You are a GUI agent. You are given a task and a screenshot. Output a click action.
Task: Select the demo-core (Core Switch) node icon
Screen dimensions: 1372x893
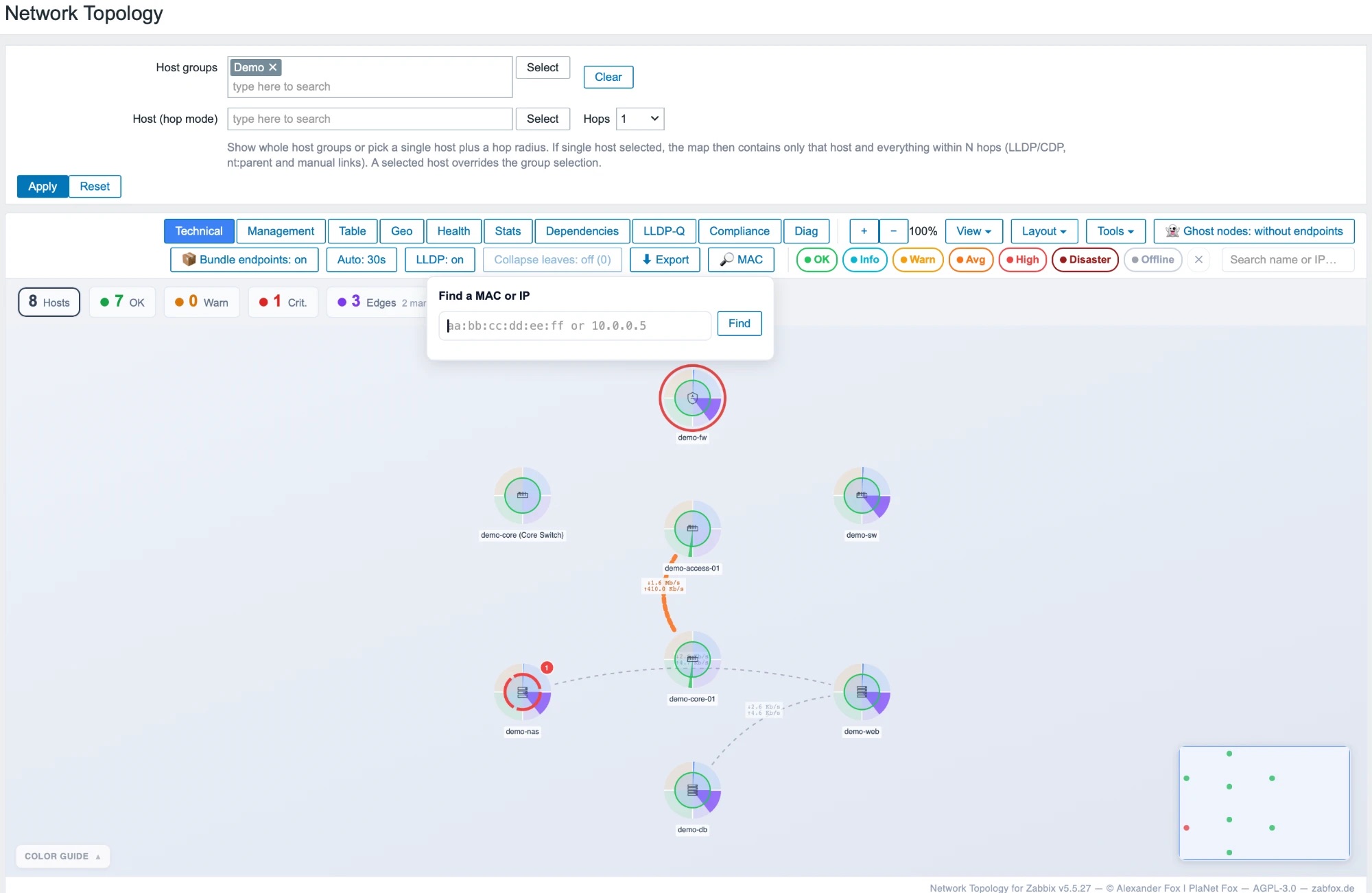522,495
